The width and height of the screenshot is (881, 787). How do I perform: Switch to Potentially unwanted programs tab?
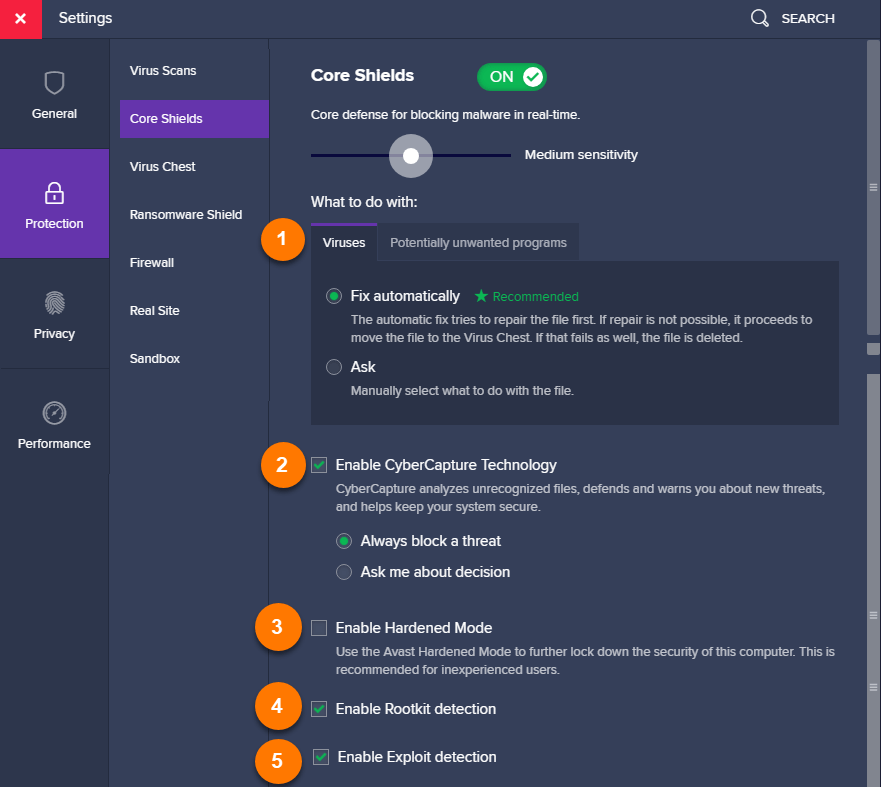478,243
